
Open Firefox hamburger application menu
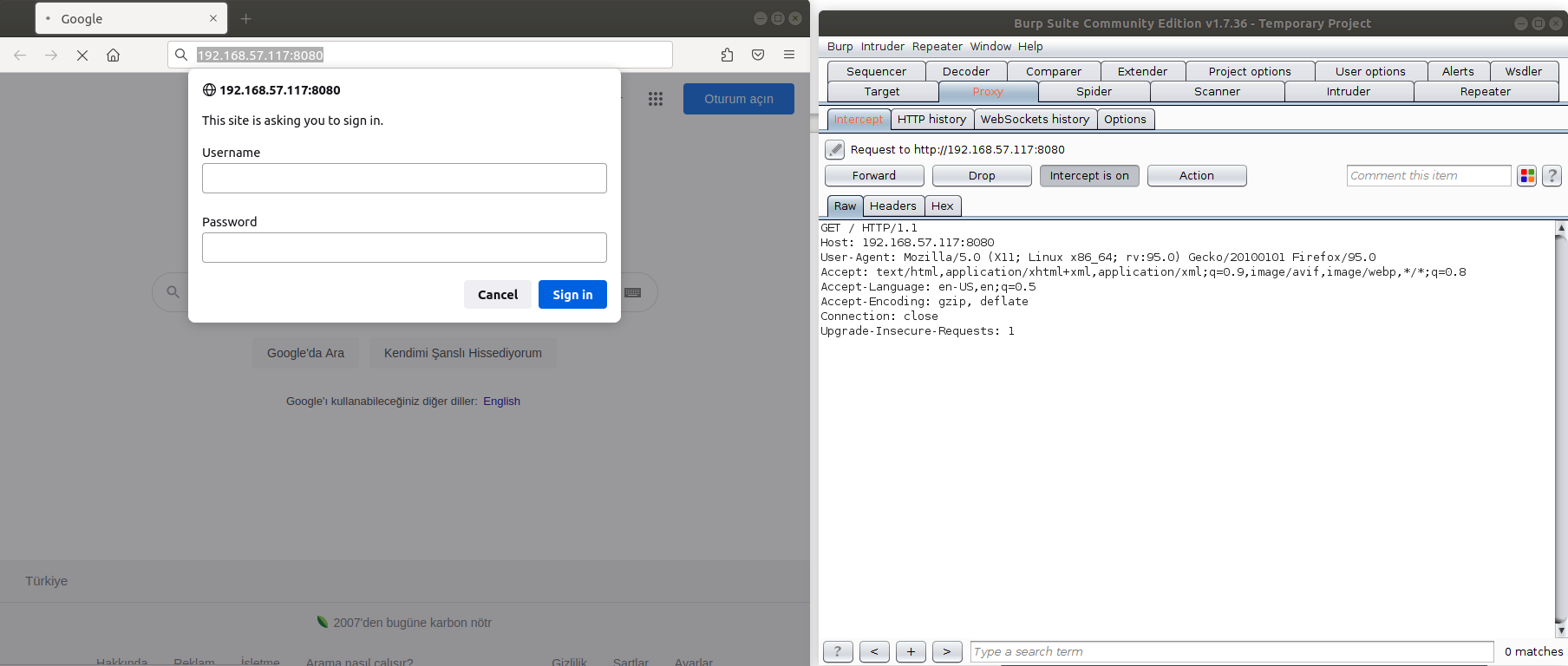click(789, 55)
